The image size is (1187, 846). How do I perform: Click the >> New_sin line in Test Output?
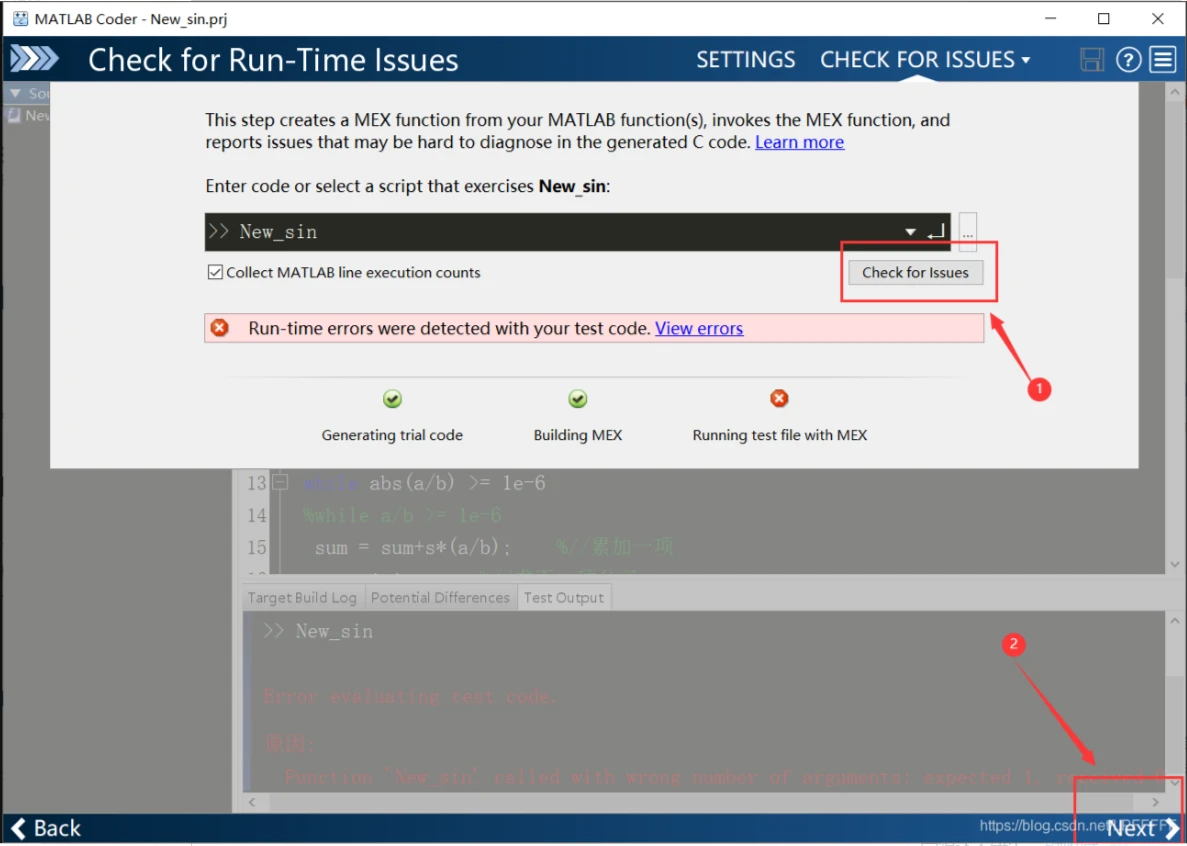[318, 631]
